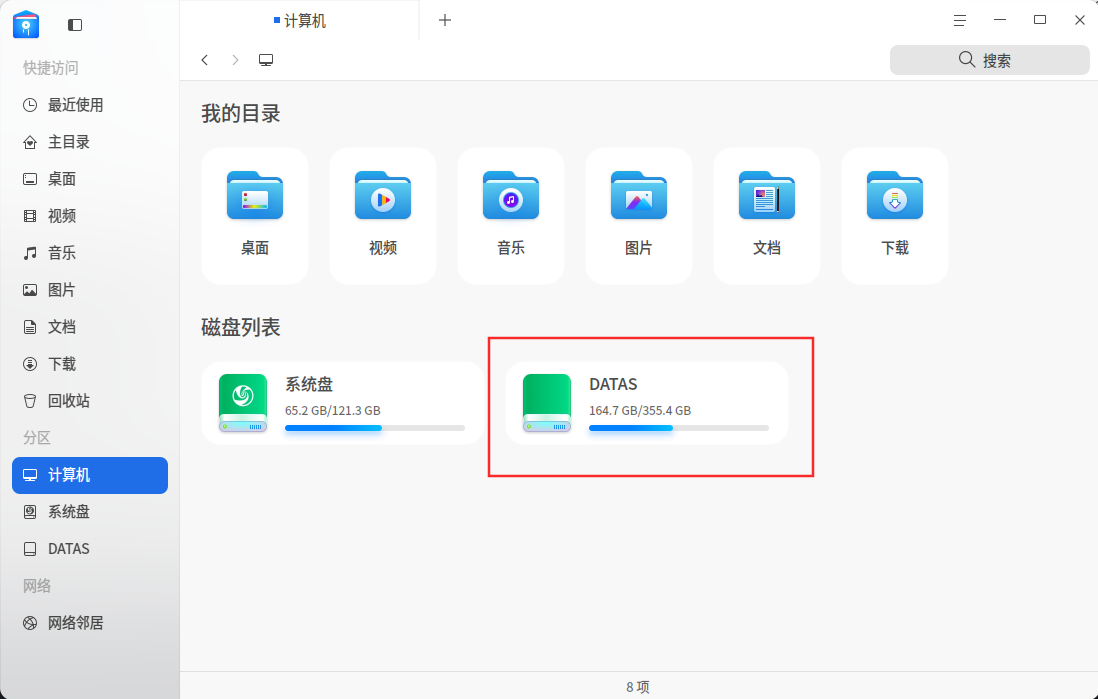1098x699 pixels.
Task: Click the 65.2 GB/121.3 GB usage text
Action: click(x=333, y=410)
